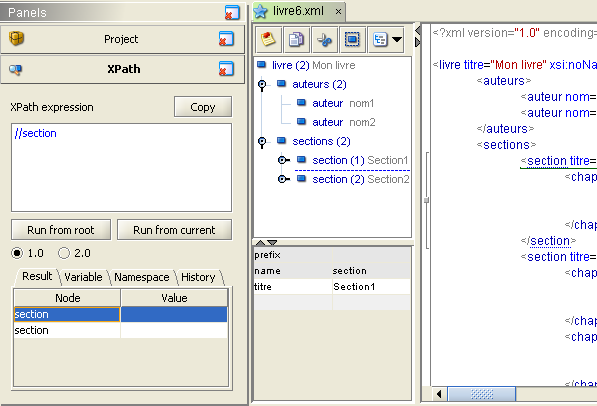
Task: Click the splitter handle beside the editor
Action: [x=426, y=200]
